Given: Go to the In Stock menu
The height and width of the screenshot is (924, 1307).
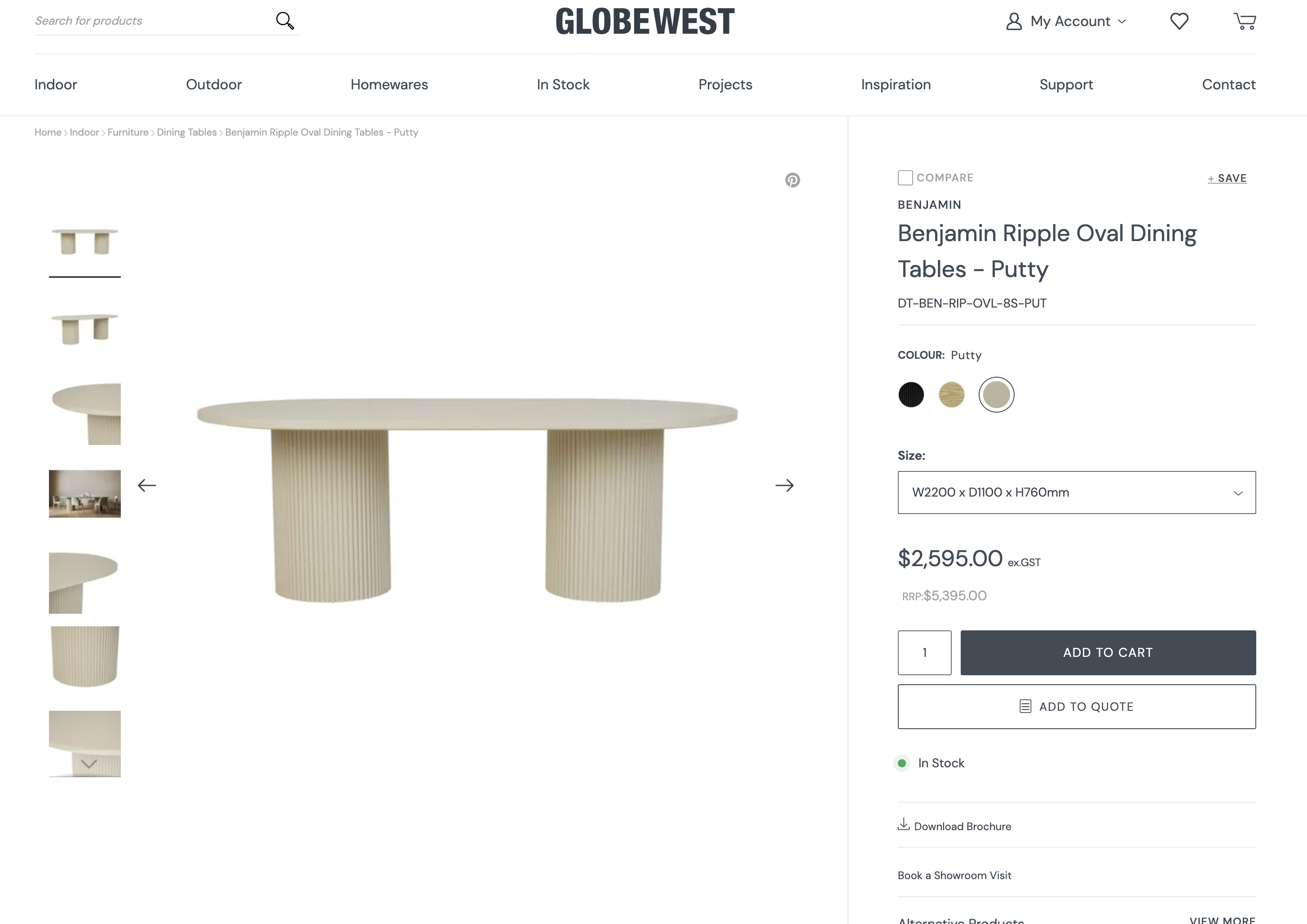Looking at the screenshot, I should click(563, 85).
